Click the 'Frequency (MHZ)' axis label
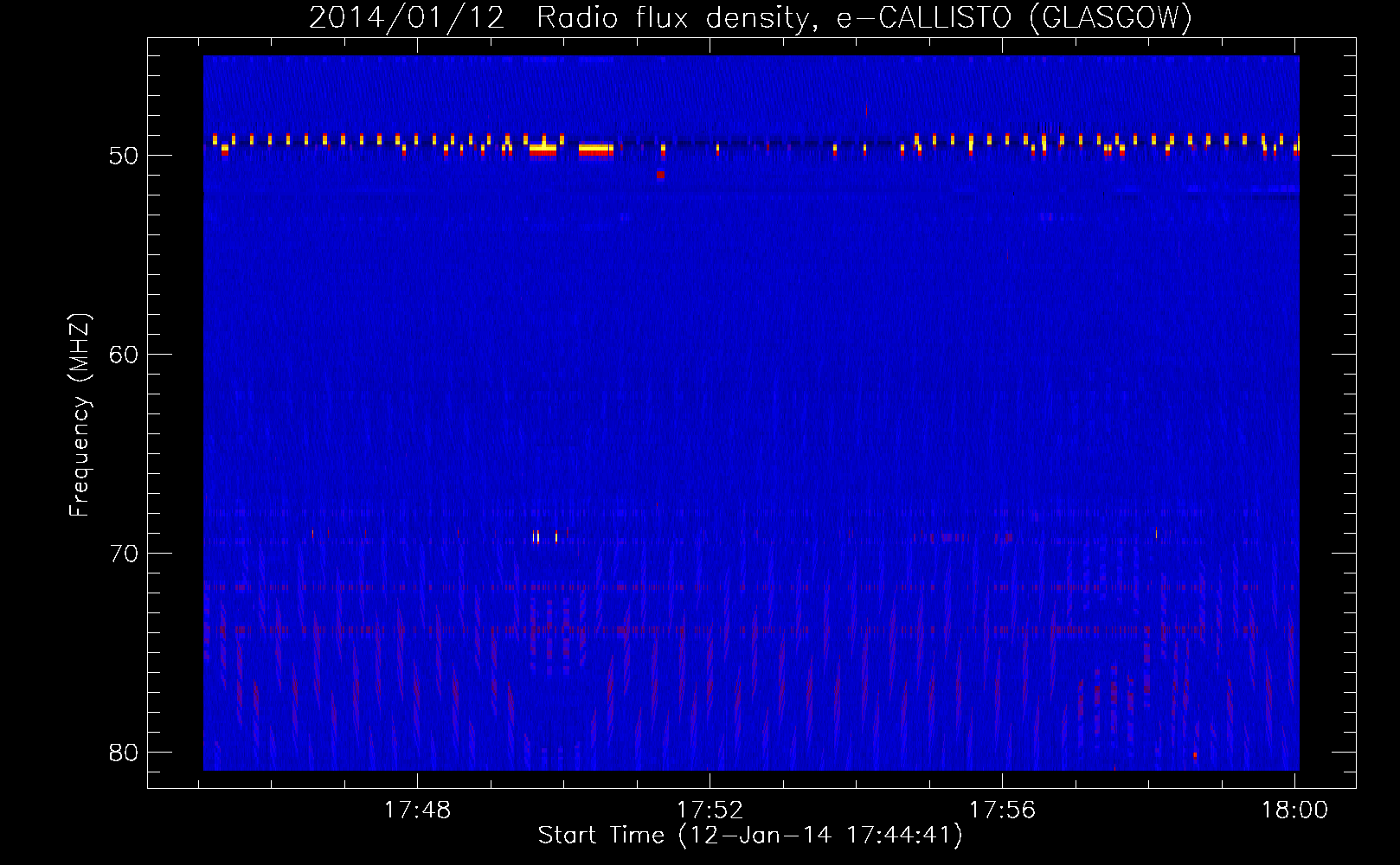The image size is (1400, 865). [79, 415]
